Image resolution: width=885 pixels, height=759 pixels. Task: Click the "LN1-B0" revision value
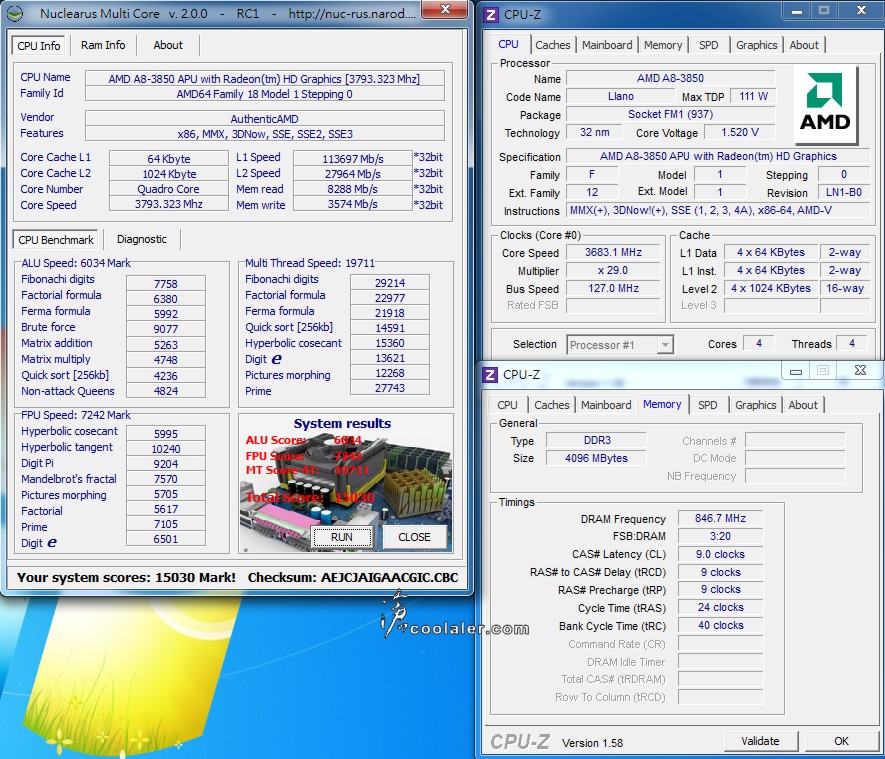point(844,192)
